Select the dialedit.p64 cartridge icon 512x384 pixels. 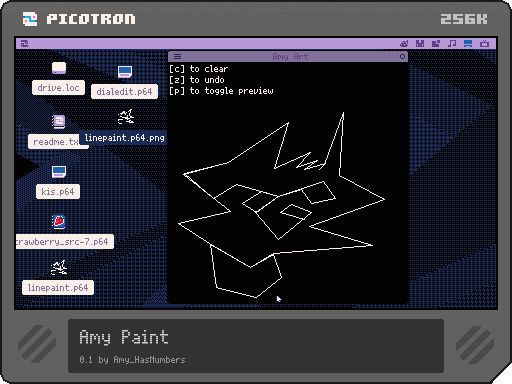125,71
